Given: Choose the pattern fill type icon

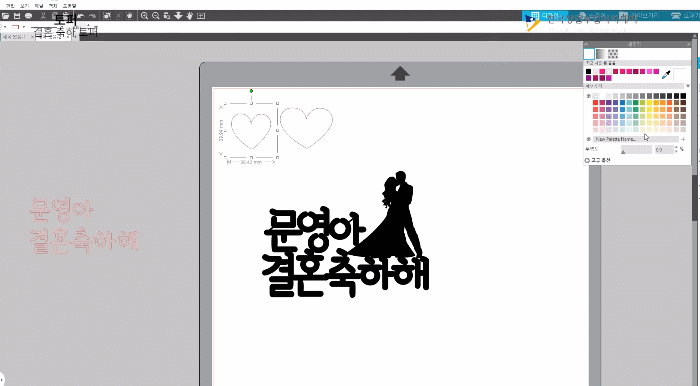Looking at the screenshot, I should click(613, 54).
